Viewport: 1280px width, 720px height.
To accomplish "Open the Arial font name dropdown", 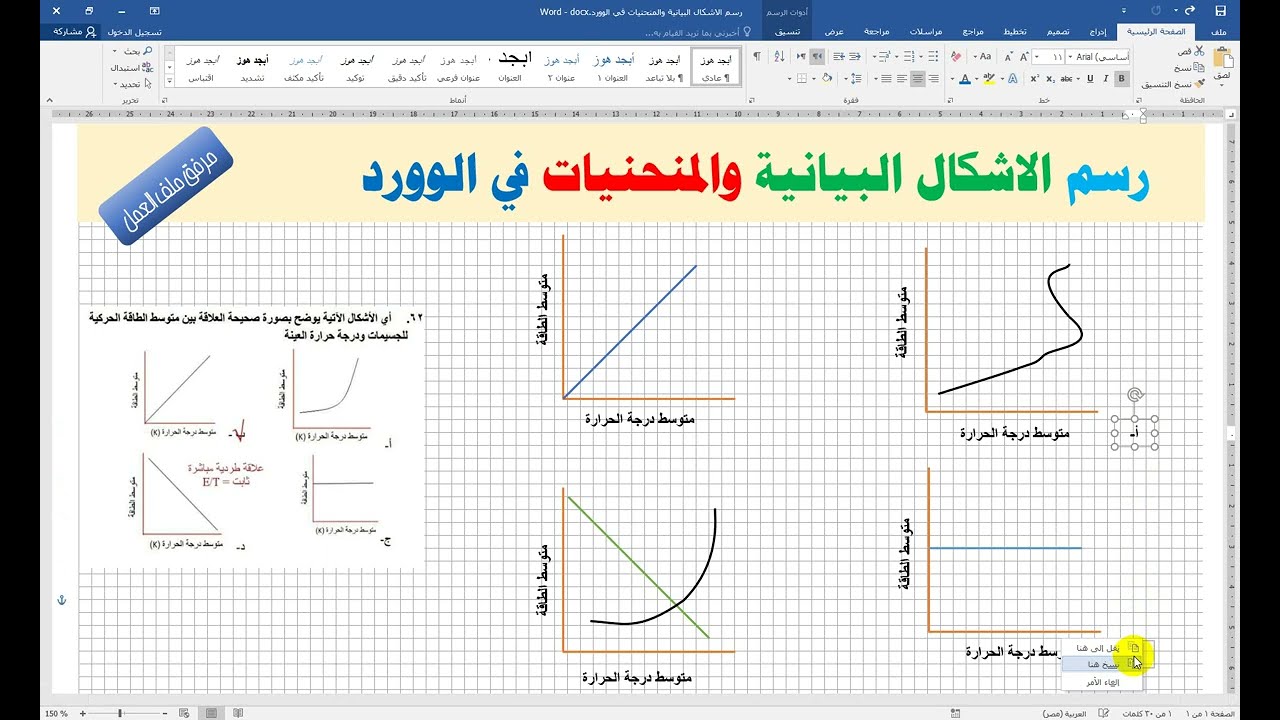I will (1070, 57).
